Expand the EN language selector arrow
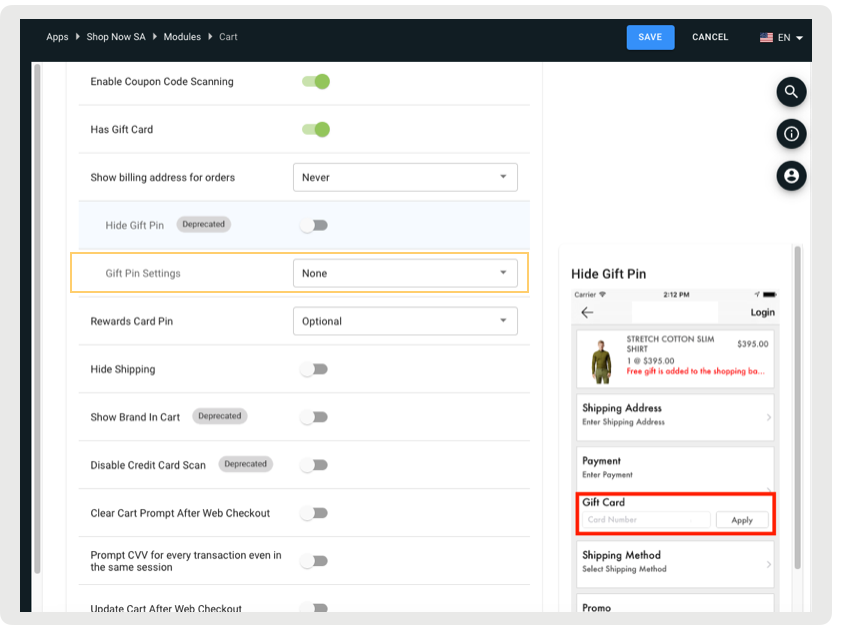 click(799, 38)
